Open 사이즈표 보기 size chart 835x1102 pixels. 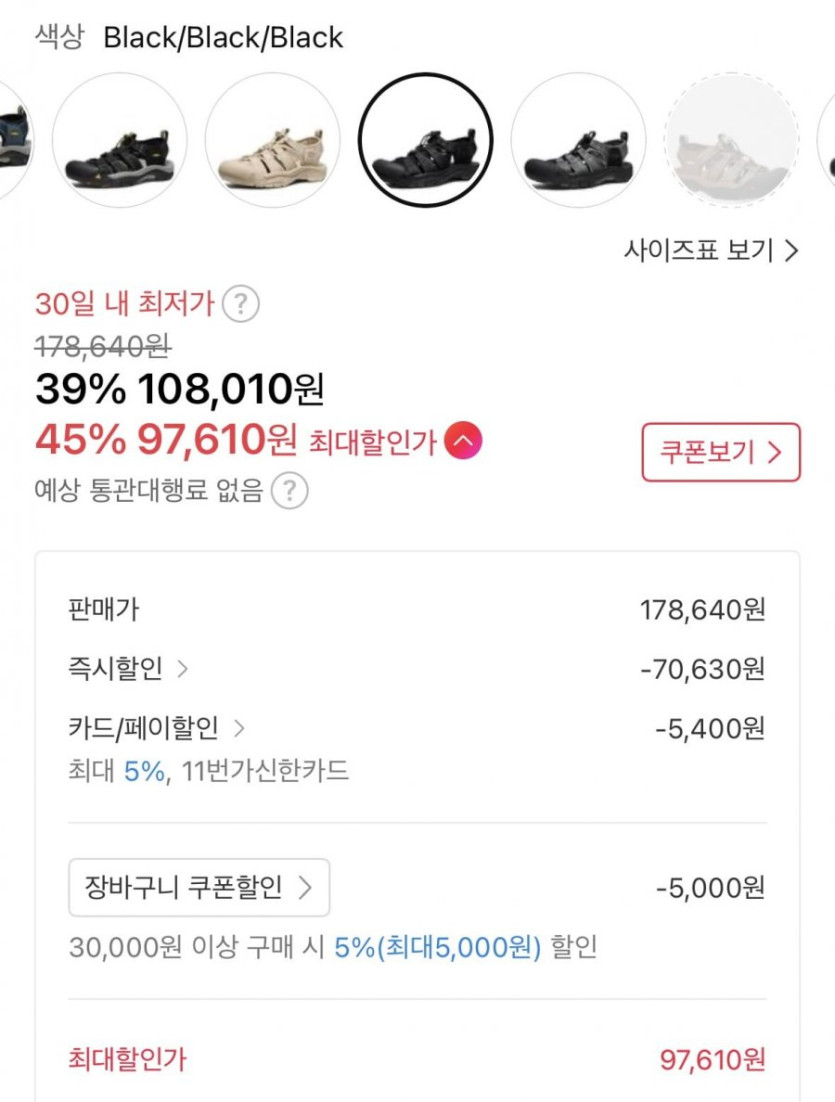(x=711, y=250)
